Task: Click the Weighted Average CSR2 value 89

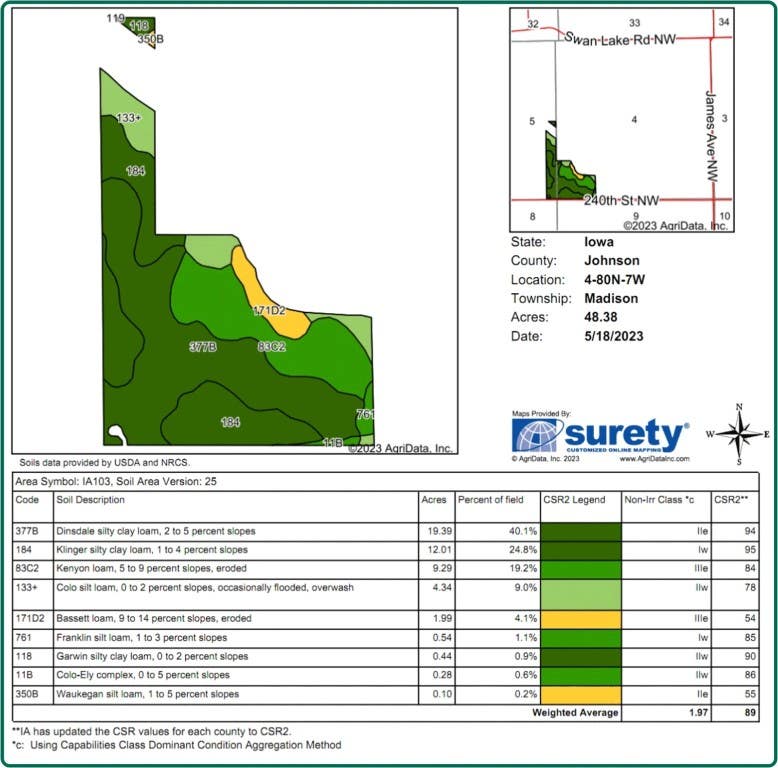Action: [750, 712]
